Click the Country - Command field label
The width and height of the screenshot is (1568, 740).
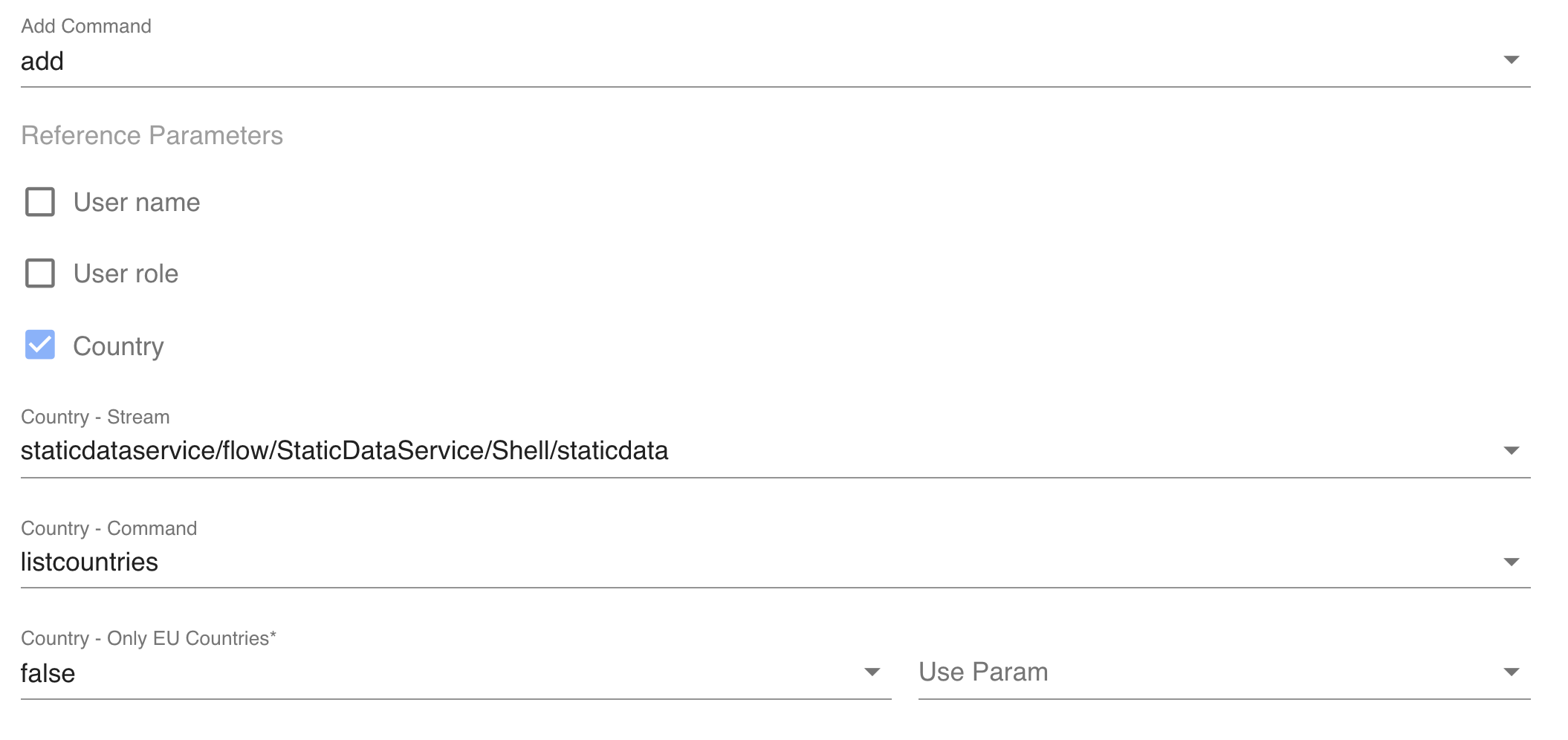108,528
